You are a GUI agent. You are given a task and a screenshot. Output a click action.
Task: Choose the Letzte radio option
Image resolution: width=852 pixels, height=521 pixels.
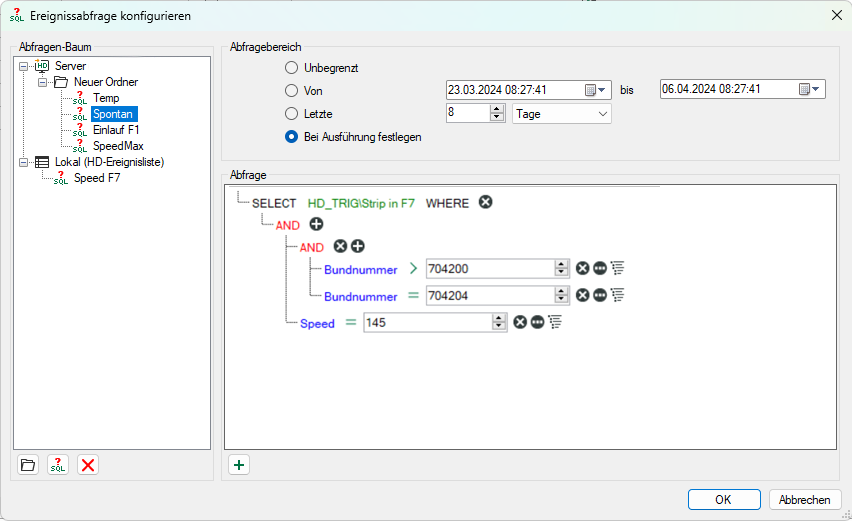292,114
